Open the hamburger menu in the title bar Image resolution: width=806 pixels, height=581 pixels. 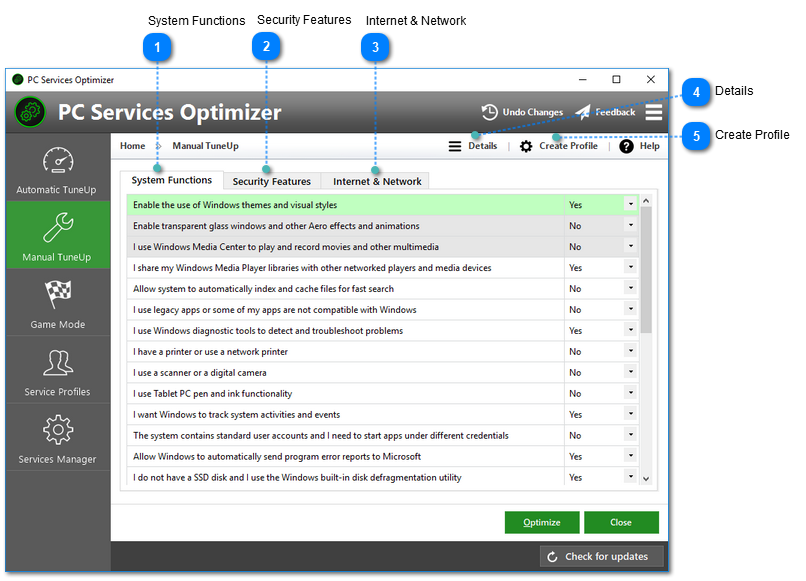coord(654,112)
